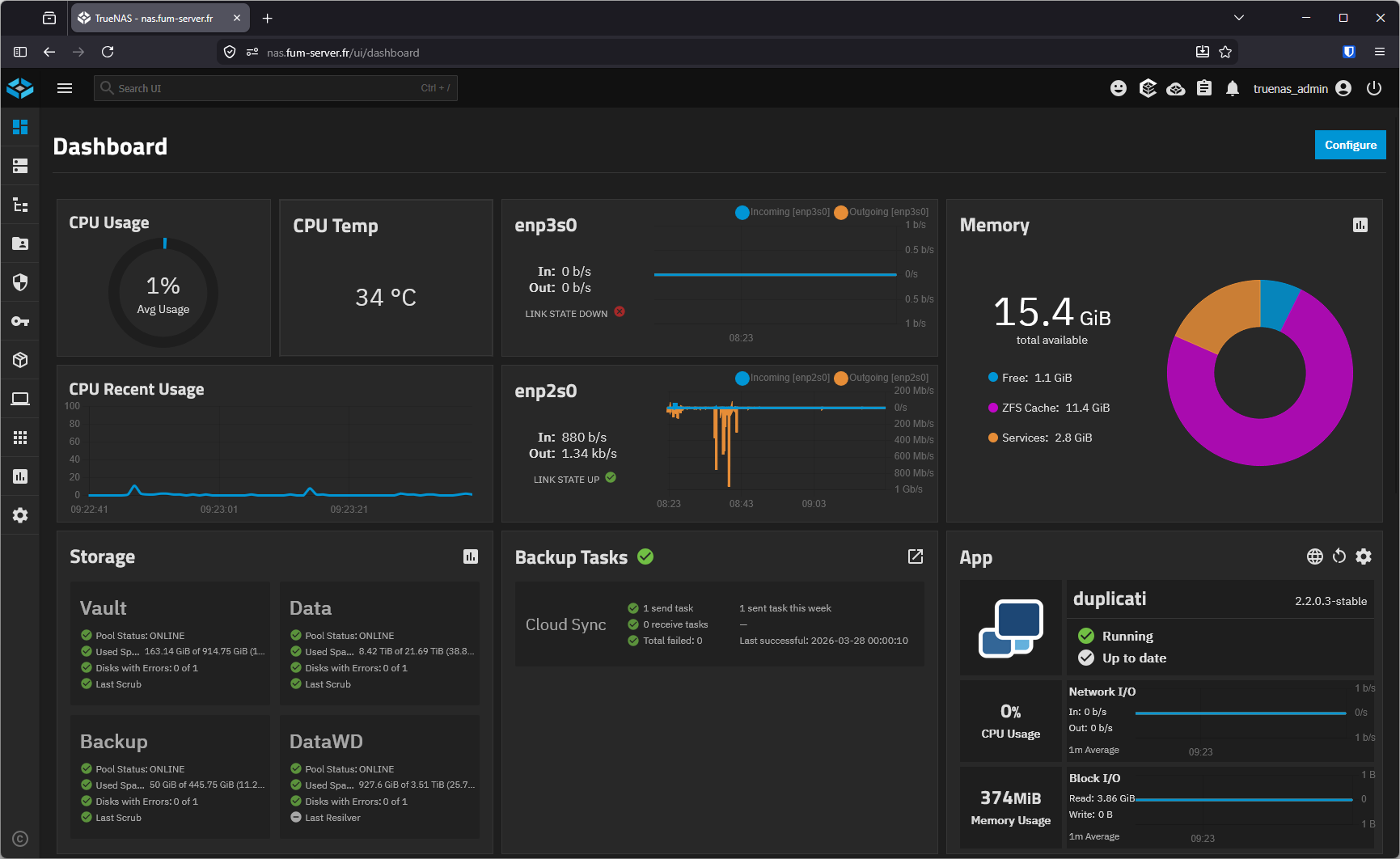The image size is (1400, 859).
Task: Open Shares using the folder-person sidebar icon
Action: [19, 243]
